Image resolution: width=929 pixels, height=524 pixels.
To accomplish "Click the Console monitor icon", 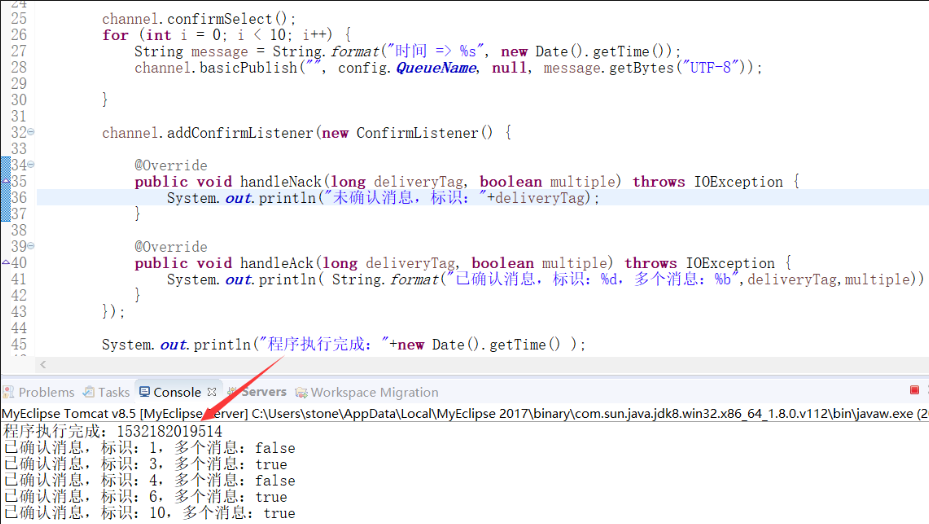I will pos(145,392).
